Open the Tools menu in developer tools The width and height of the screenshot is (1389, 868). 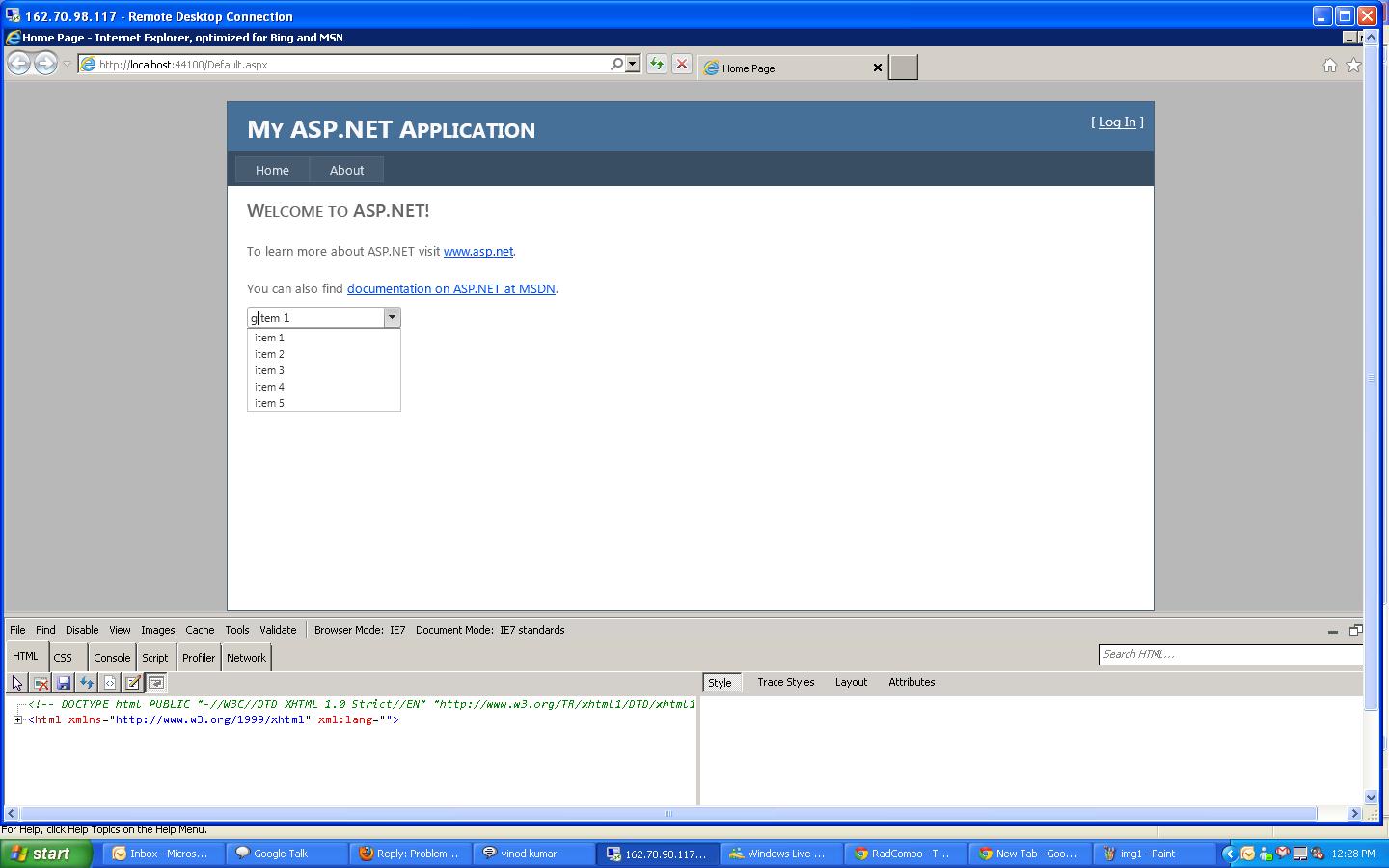tap(237, 630)
